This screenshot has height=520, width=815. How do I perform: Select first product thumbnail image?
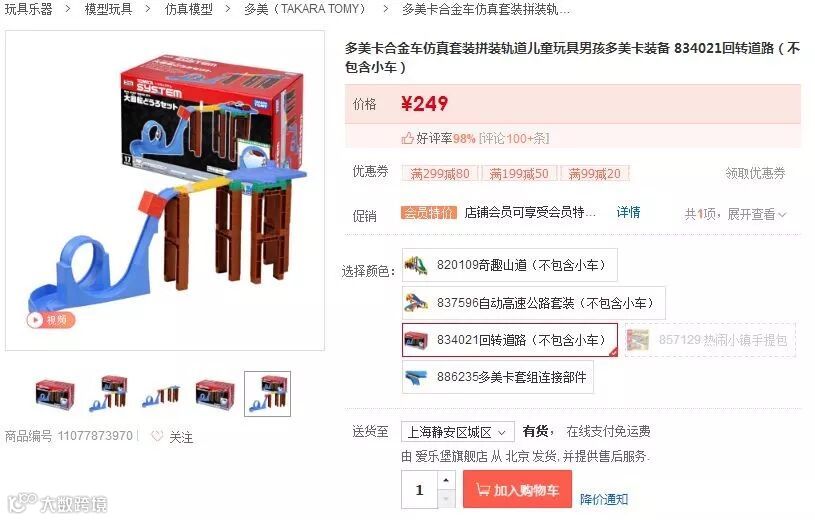tap(55, 394)
